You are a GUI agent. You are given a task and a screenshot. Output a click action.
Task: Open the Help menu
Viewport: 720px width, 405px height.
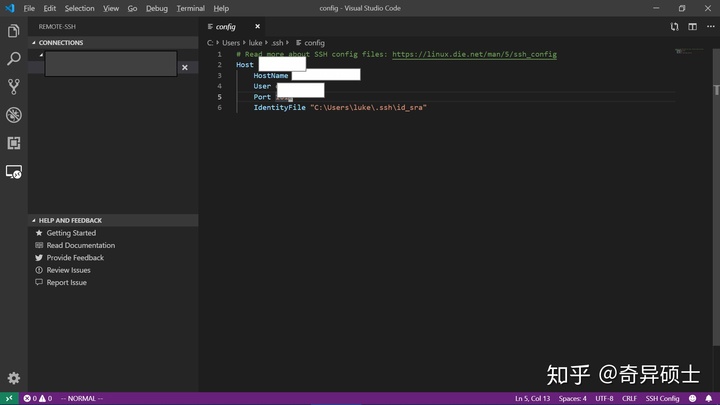pyautogui.click(x=221, y=8)
